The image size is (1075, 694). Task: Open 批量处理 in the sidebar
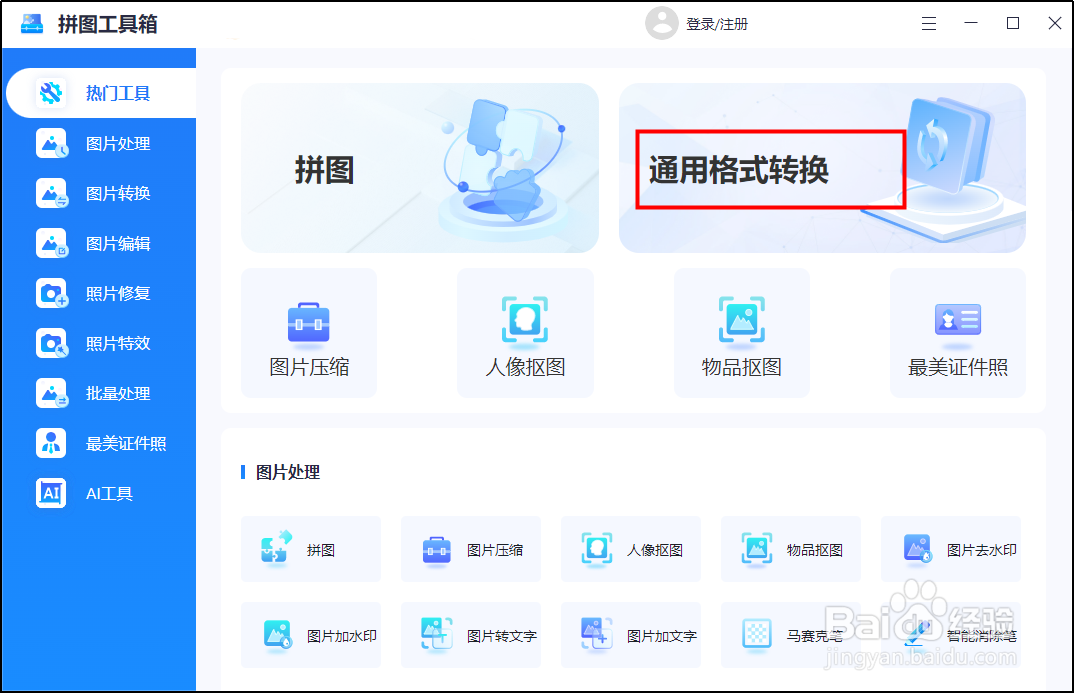pos(100,393)
